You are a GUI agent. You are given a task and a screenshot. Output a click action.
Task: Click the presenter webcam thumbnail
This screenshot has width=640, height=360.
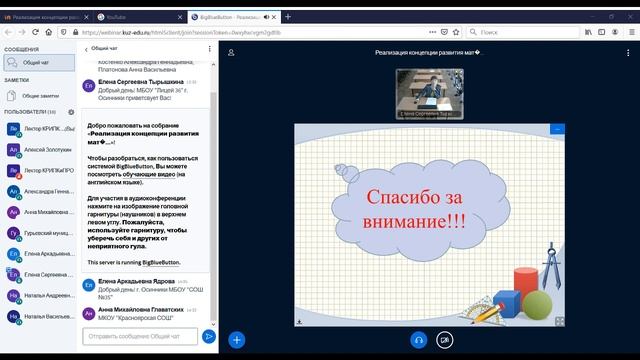tap(429, 94)
